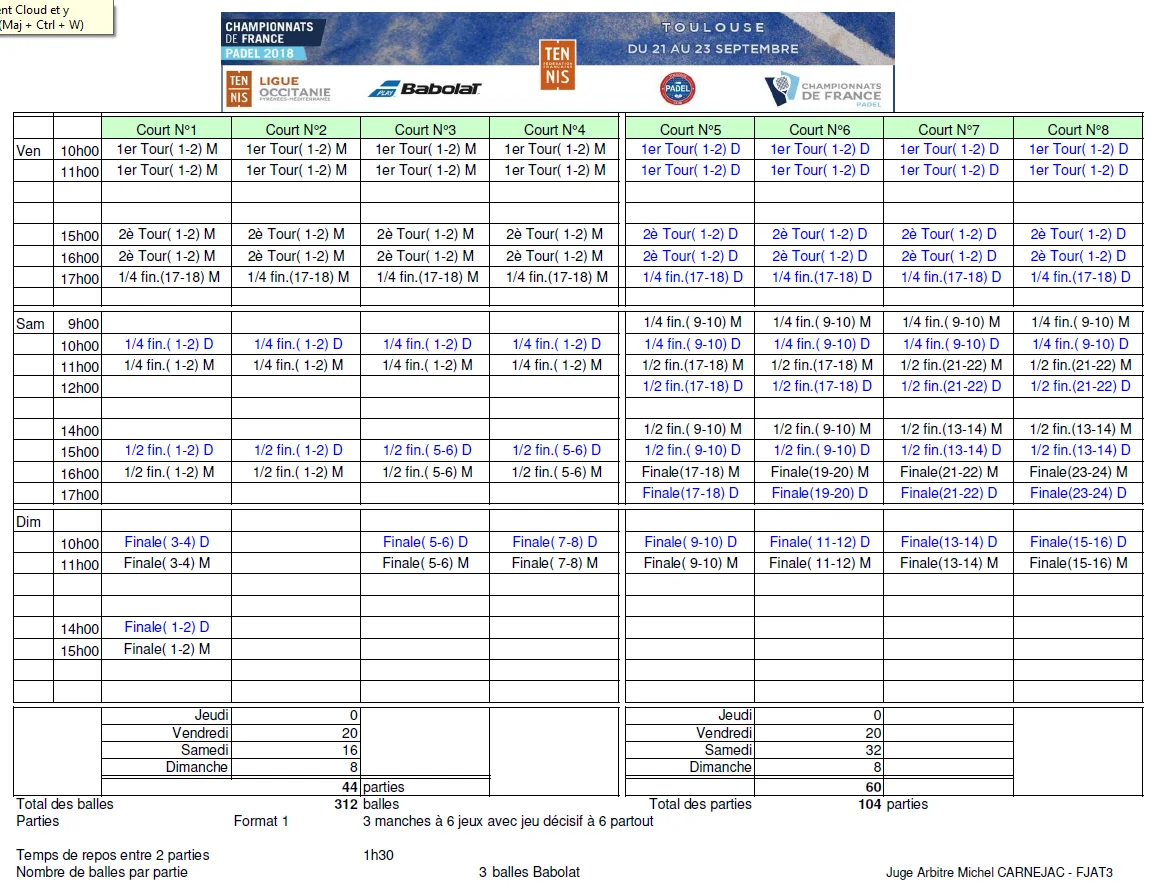The height and width of the screenshot is (890, 1156).
Task: Select the Court N°1 column header
Action: point(166,129)
